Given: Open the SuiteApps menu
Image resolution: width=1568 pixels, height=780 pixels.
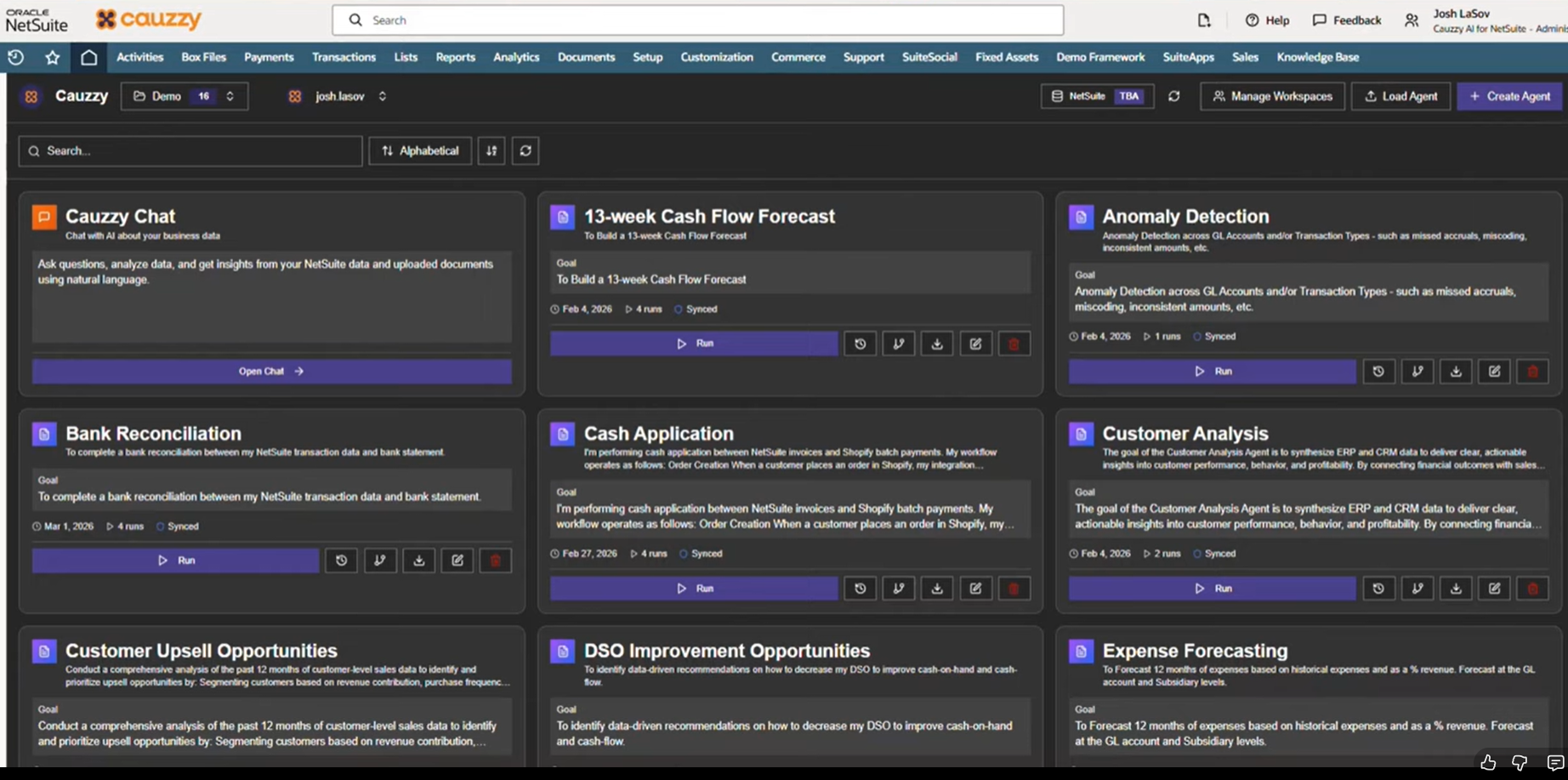Looking at the screenshot, I should click(x=1189, y=57).
